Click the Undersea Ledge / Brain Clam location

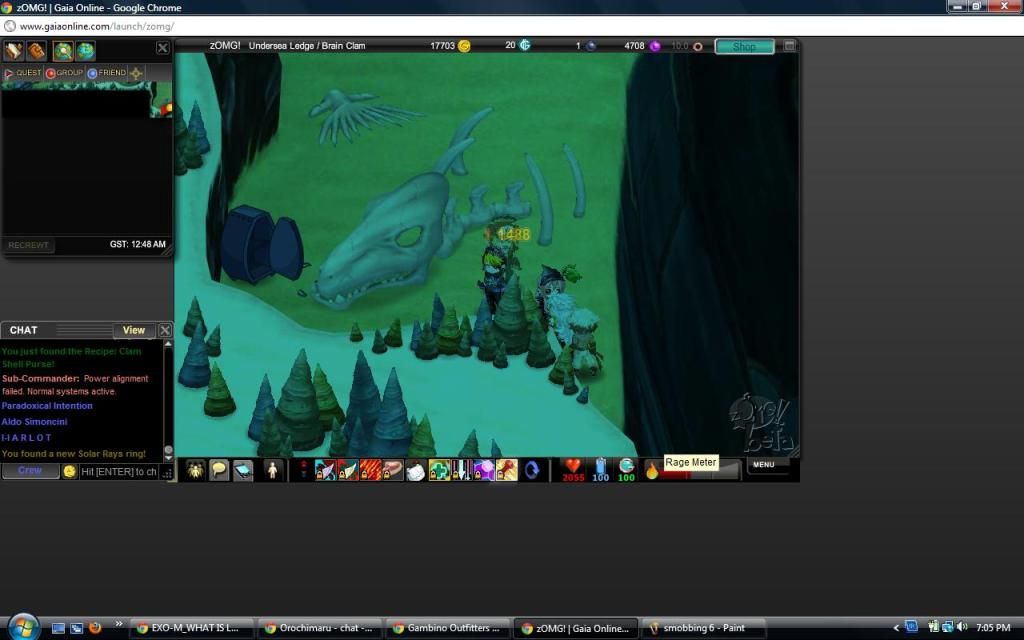pos(307,46)
